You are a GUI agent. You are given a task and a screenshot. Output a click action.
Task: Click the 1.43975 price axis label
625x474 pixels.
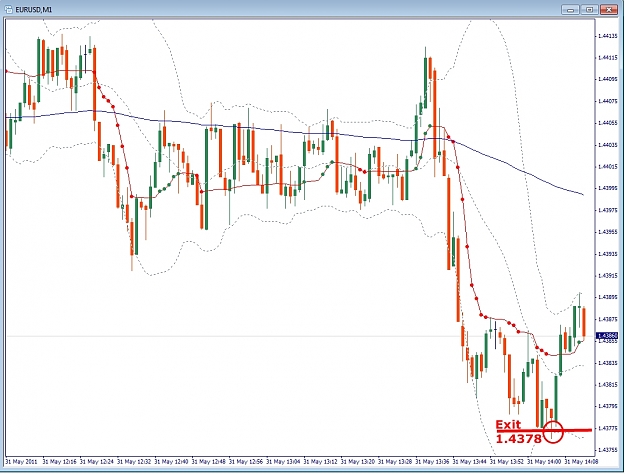coord(608,210)
